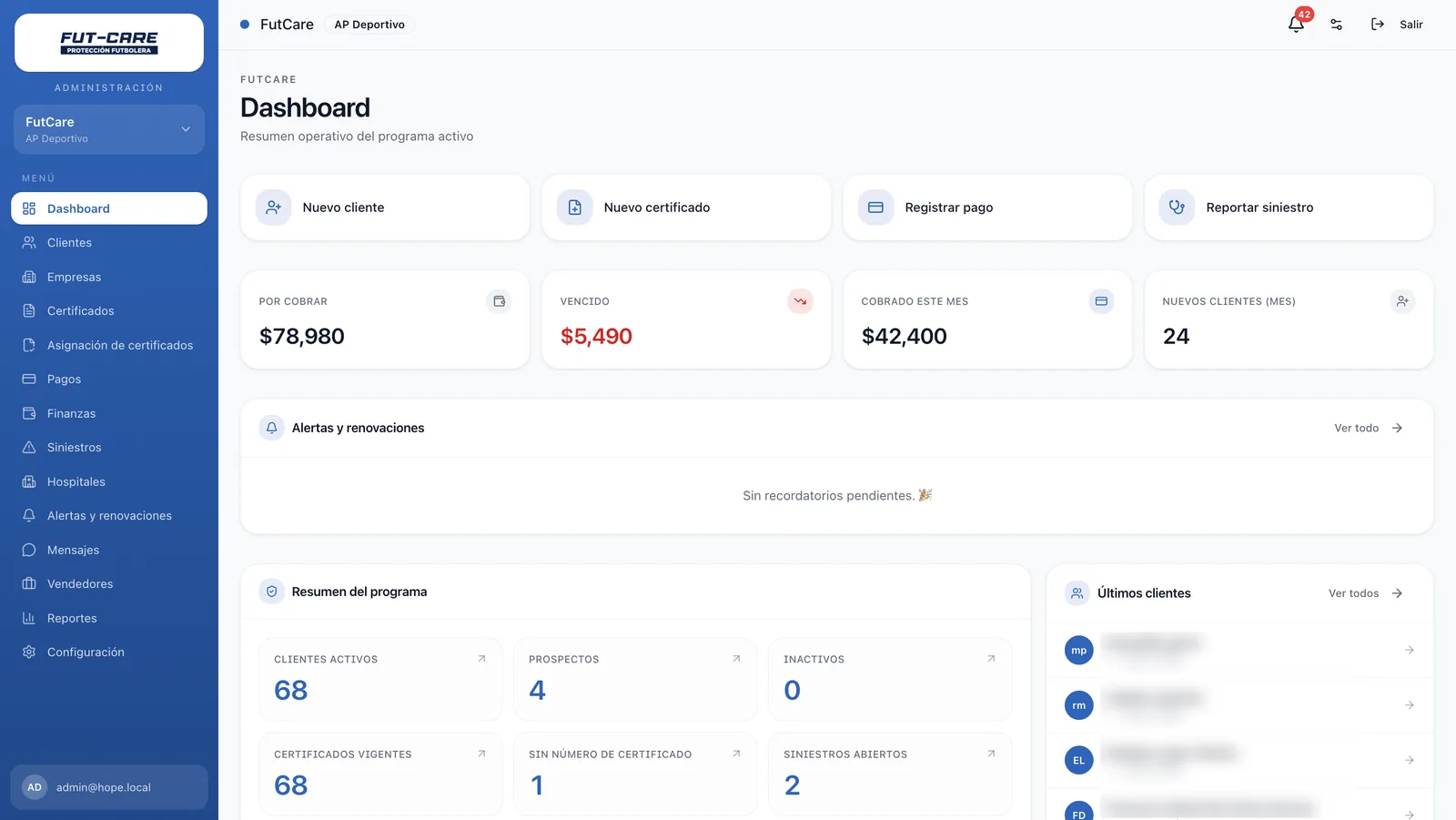Open Ver todo link for alerts
The width and height of the screenshot is (1456, 820).
(x=1369, y=428)
